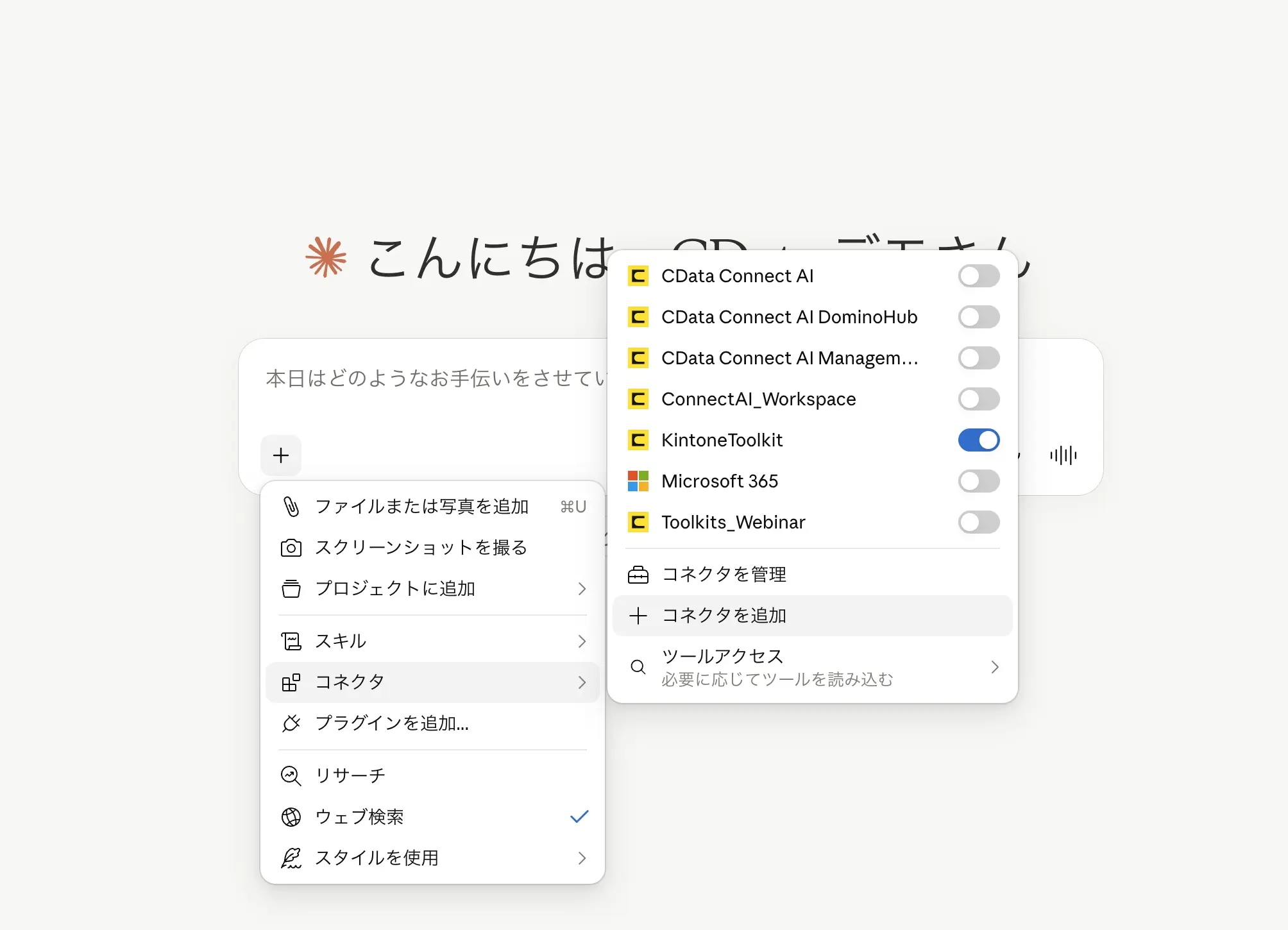Click コネクタを管理 option

point(813,575)
